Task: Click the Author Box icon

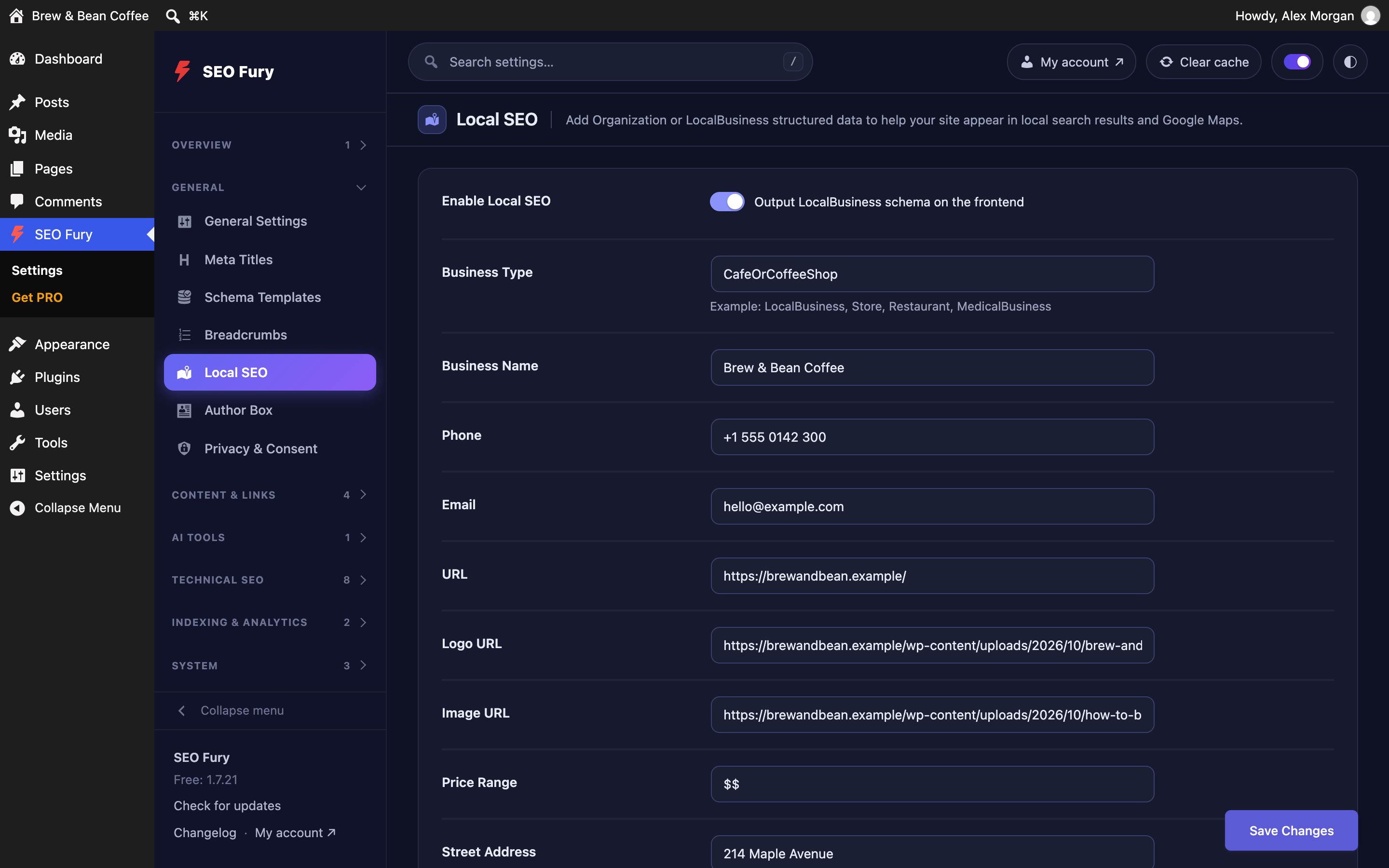Action: (x=184, y=410)
